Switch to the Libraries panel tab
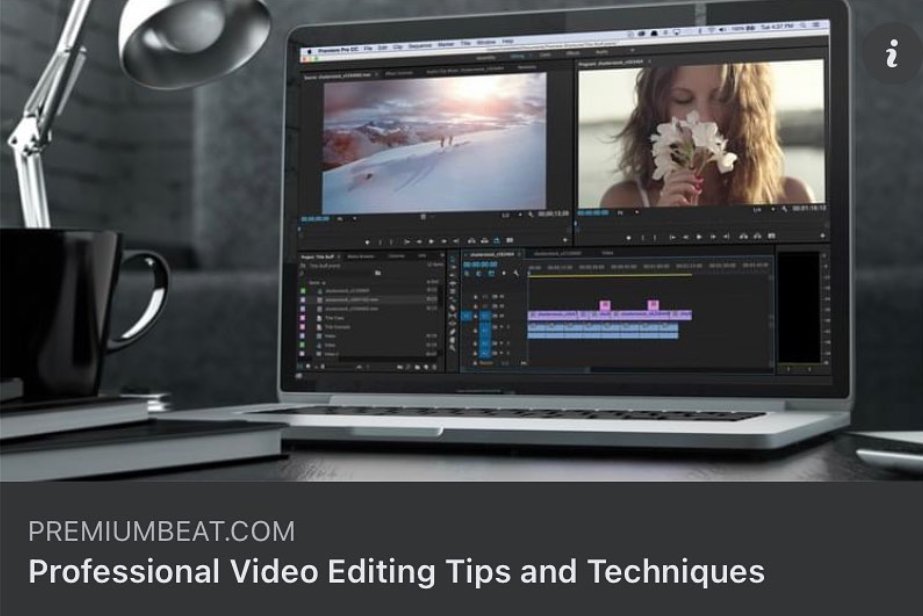This screenshot has height=616, width=923. 396,256
